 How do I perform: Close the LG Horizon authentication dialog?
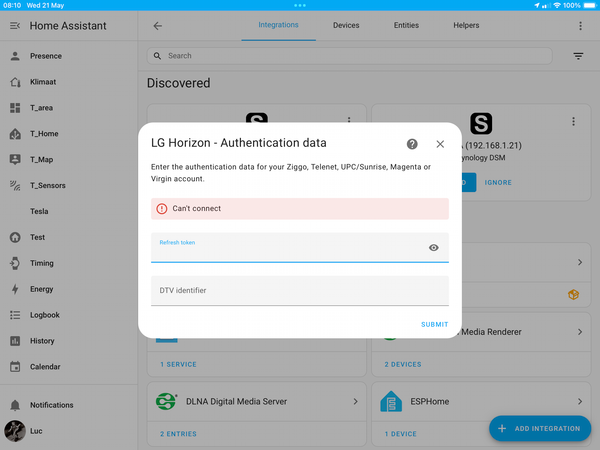(440, 144)
